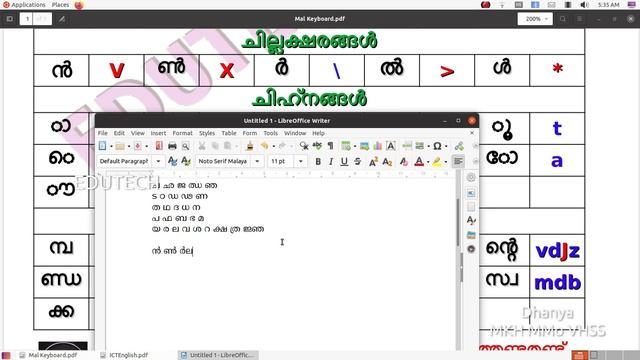
Task: Click Font name field Noto Serif
Action: (x=224, y=161)
